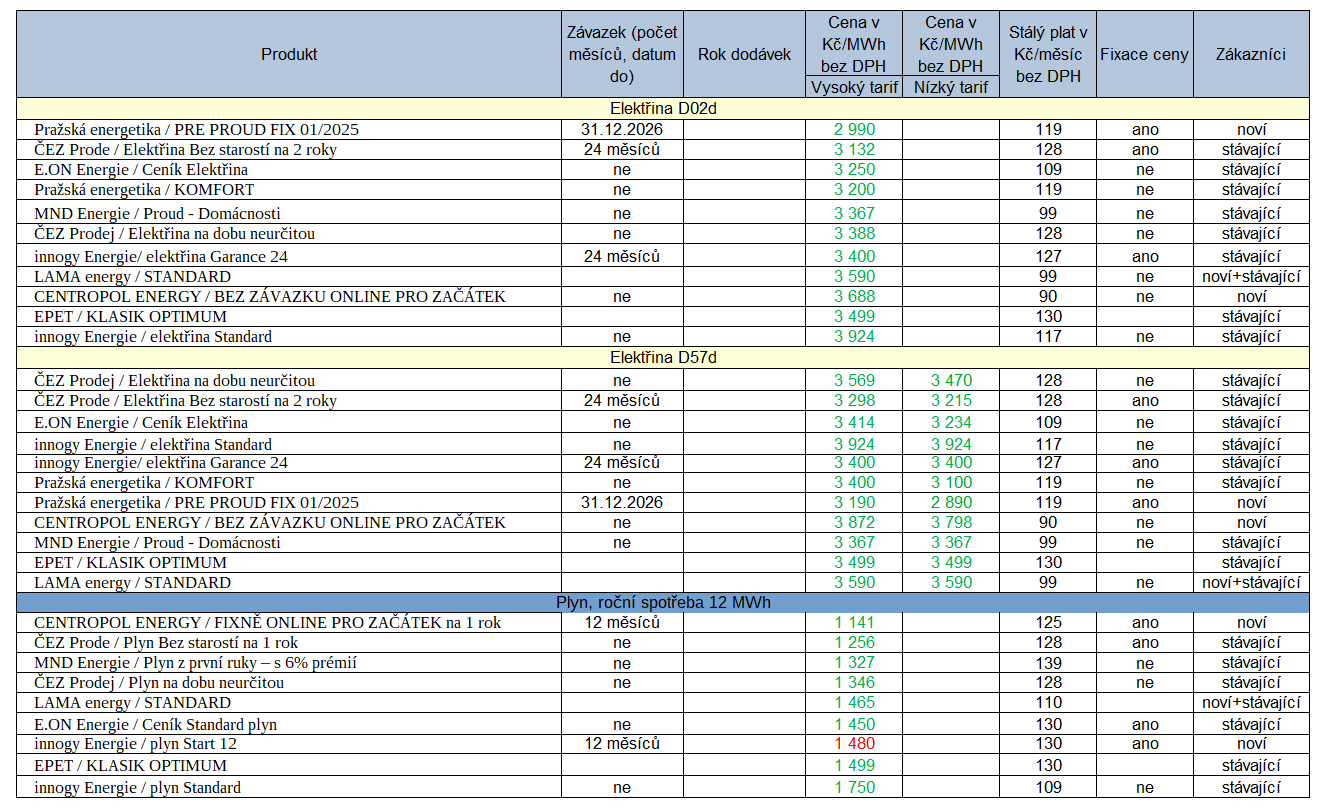Click the price cell '3 132'
Viewport: 1318px width, 808px height.
[854, 149]
